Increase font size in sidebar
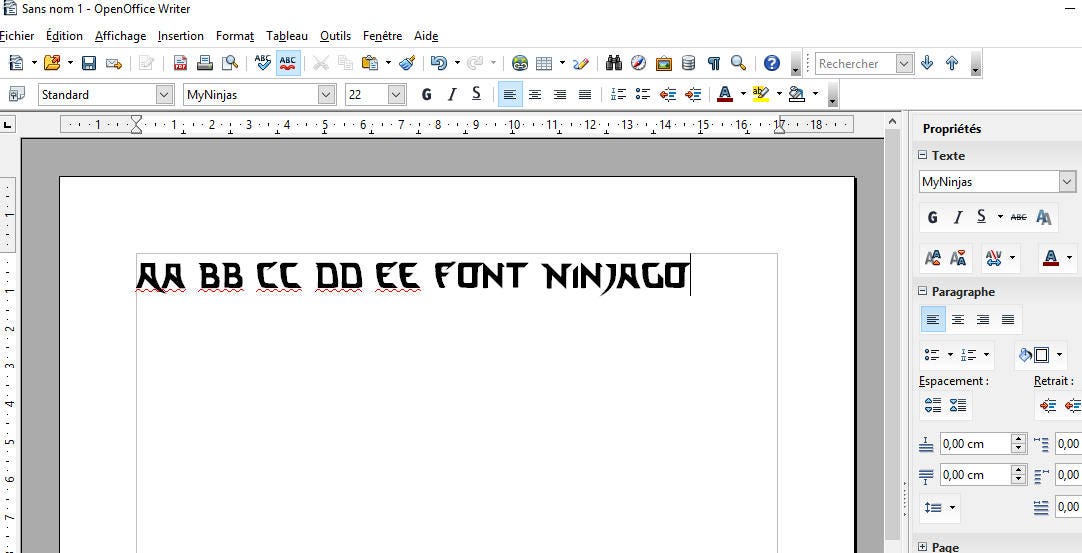 932,258
